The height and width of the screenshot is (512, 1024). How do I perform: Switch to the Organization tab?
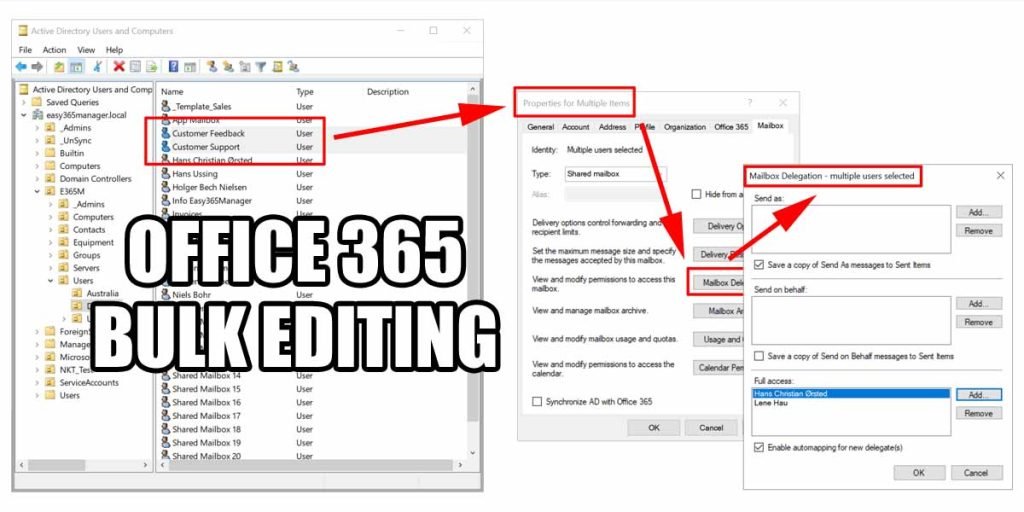(685, 127)
